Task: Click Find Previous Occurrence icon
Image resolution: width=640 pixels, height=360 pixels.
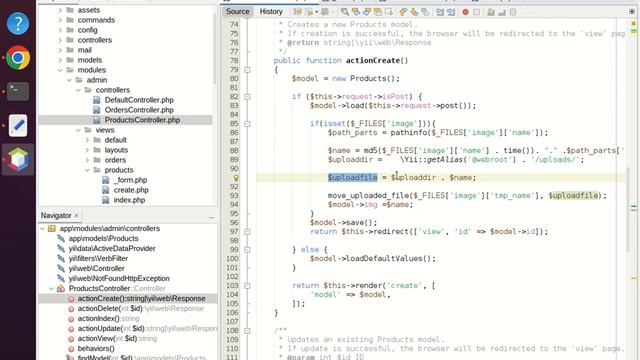Action: pyautogui.click(x=356, y=12)
